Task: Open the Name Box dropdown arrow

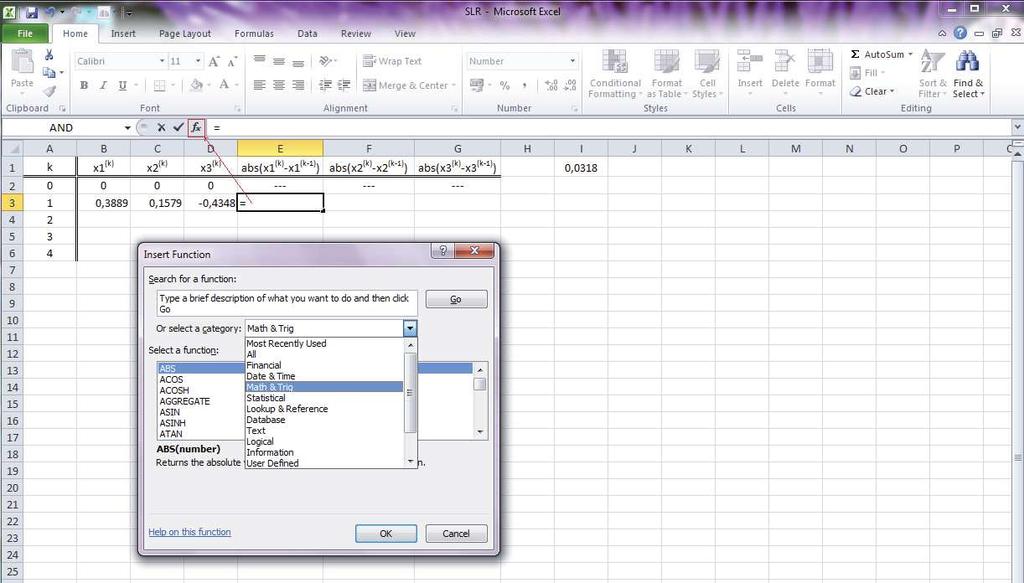Action: (x=127, y=128)
